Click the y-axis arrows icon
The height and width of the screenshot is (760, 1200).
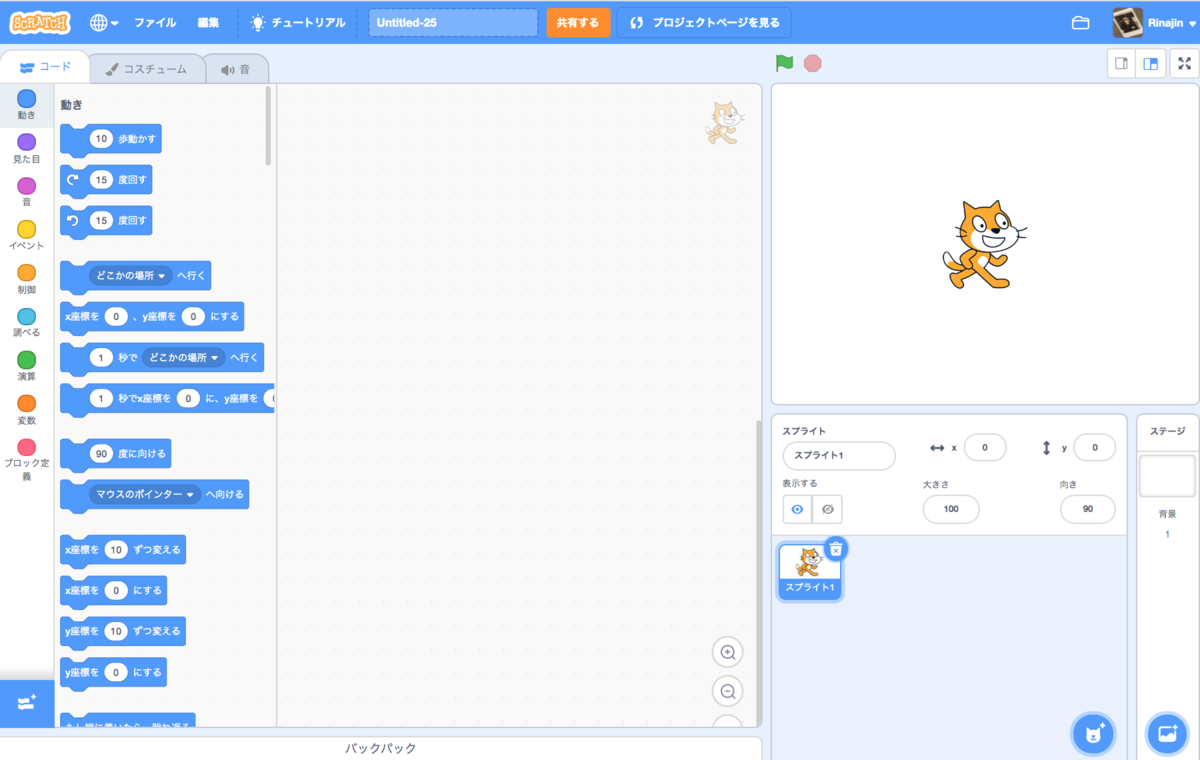pyautogui.click(x=1047, y=448)
